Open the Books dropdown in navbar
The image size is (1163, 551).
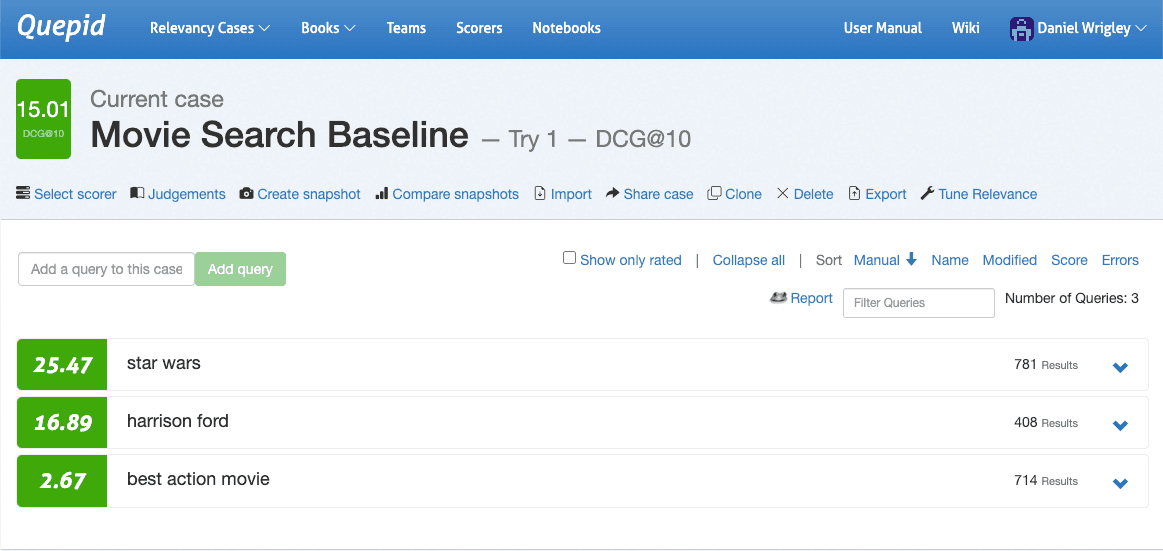click(328, 28)
